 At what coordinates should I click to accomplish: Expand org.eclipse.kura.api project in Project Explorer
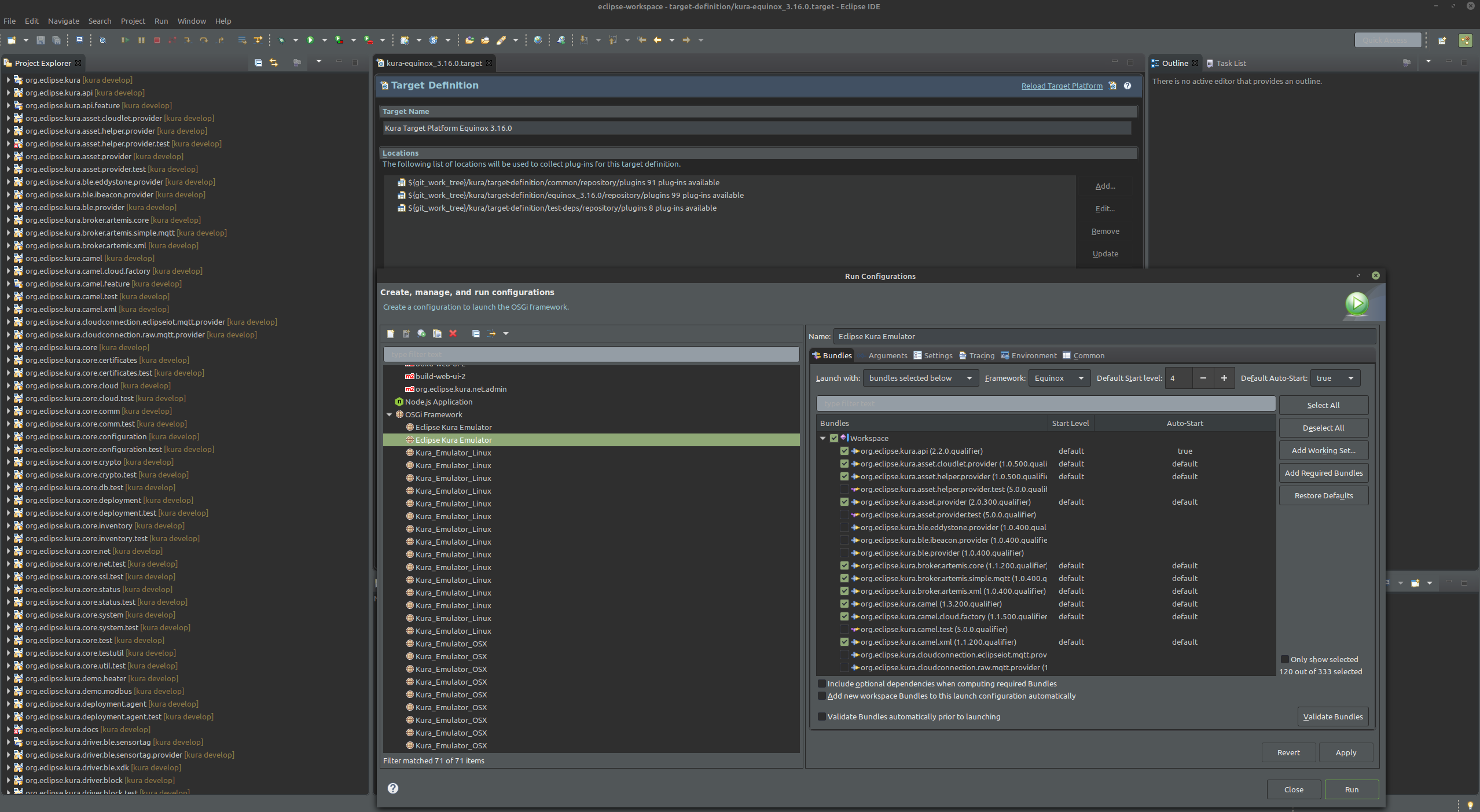(8, 93)
